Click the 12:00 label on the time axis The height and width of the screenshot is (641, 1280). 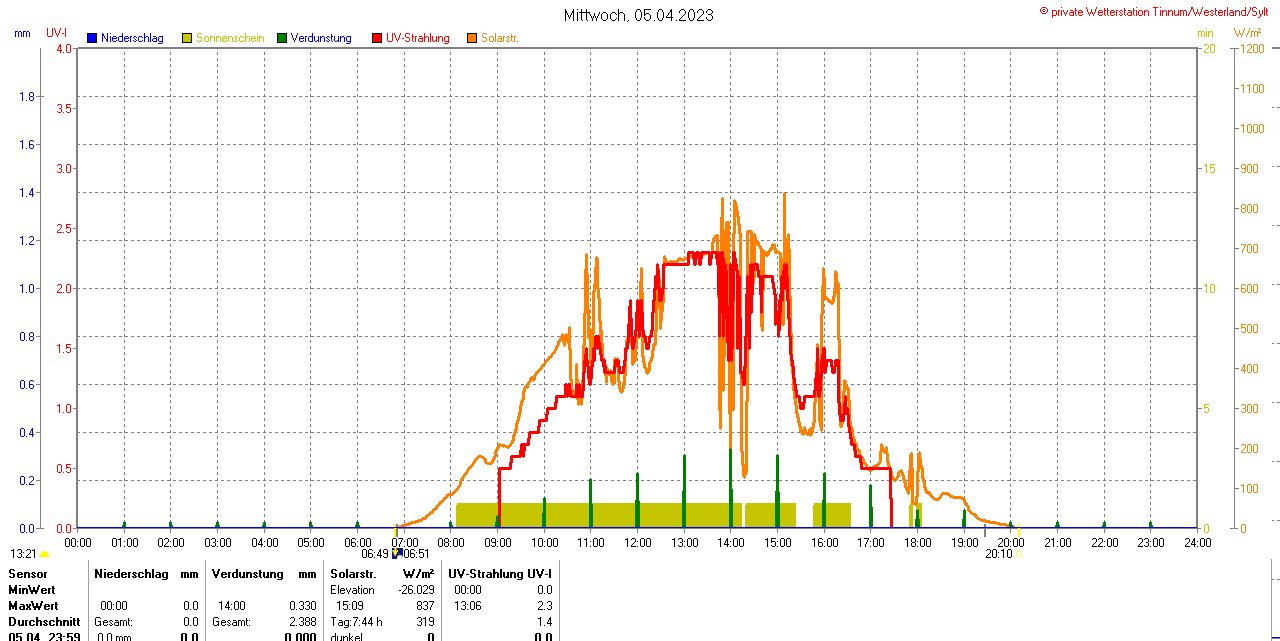pos(638,543)
